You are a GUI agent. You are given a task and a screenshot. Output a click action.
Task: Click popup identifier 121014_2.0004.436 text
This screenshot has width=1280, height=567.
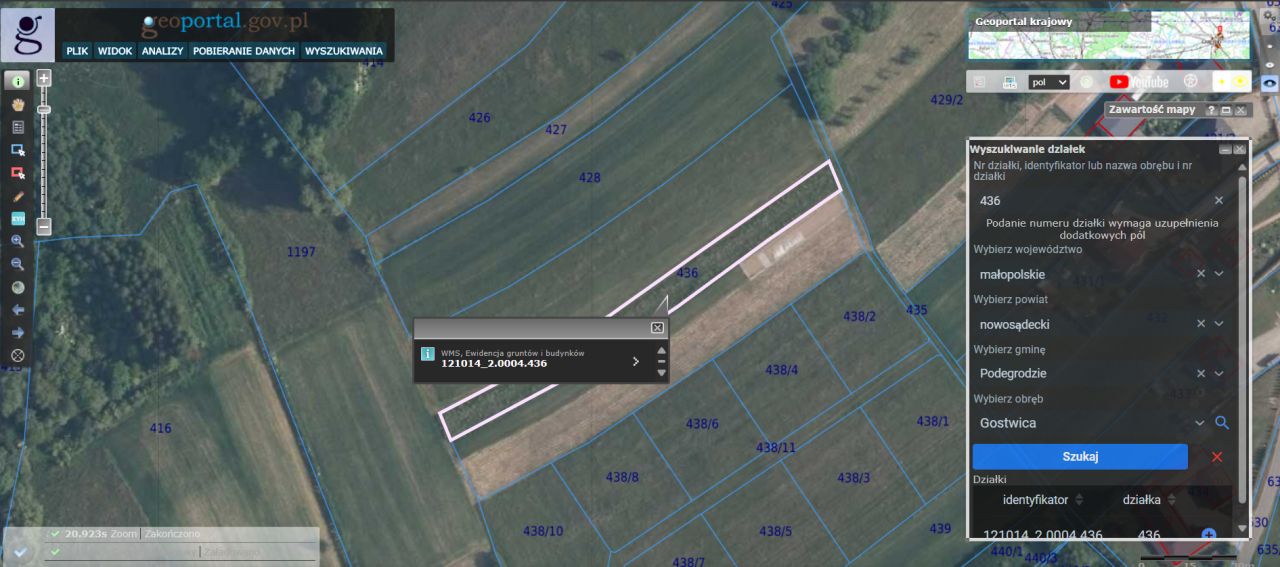click(494, 363)
